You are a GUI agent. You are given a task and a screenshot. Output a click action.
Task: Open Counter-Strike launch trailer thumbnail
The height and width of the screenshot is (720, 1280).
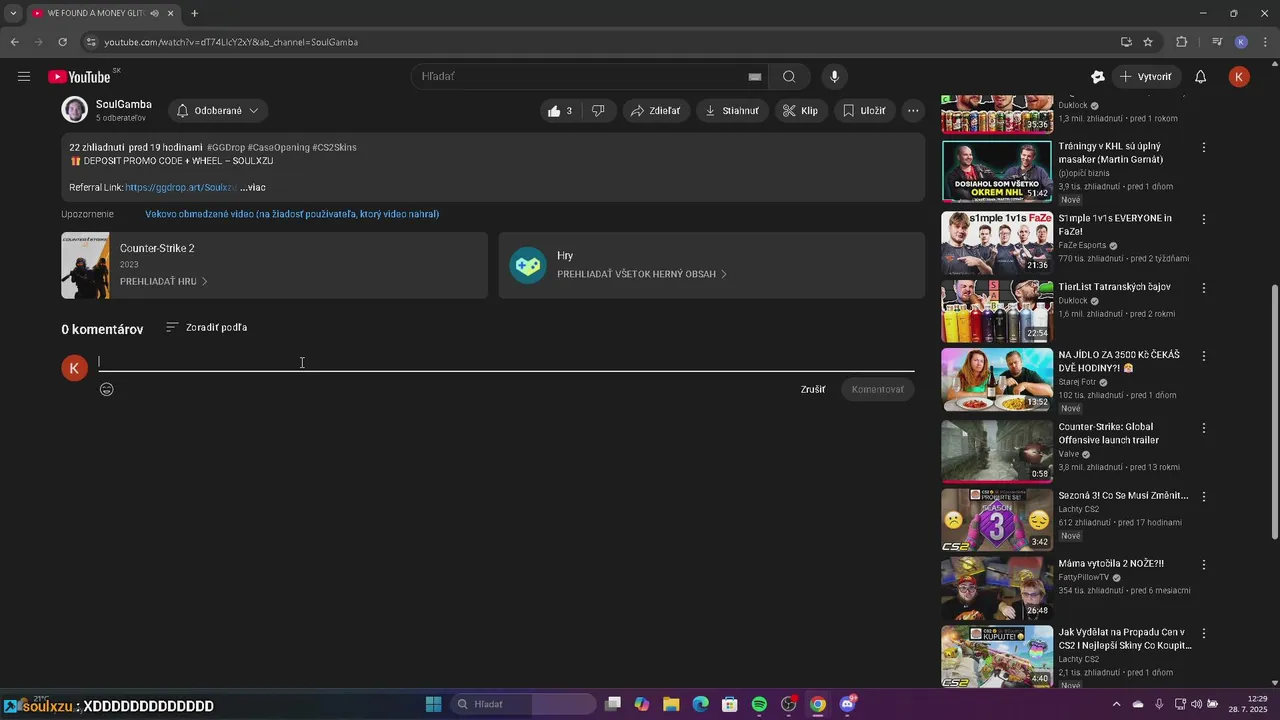coord(997,451)
